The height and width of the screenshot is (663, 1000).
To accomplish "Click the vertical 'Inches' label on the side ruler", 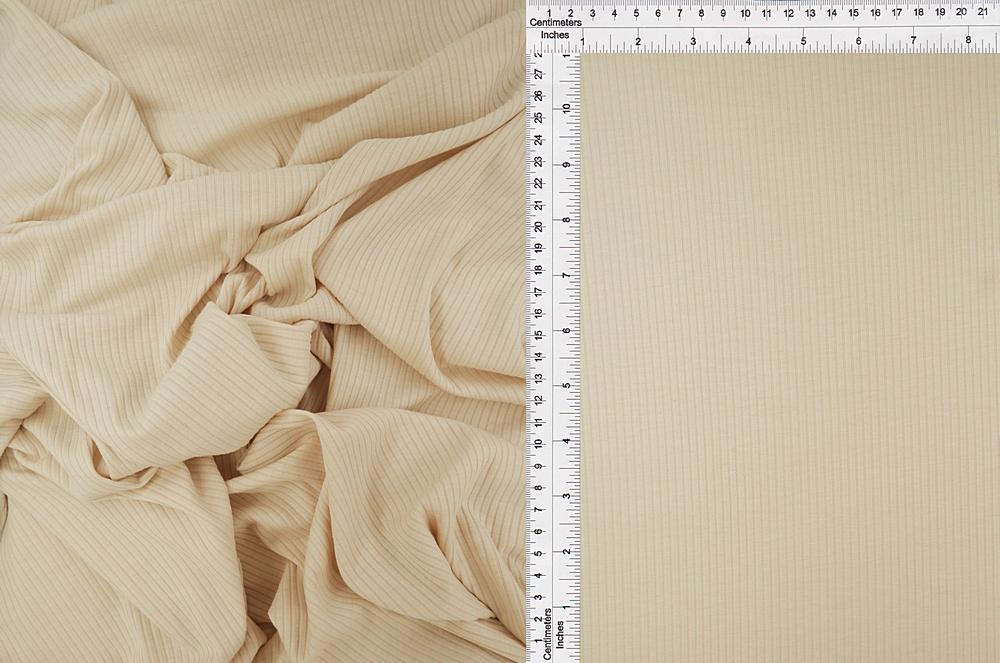I will (x=560, y=634).
